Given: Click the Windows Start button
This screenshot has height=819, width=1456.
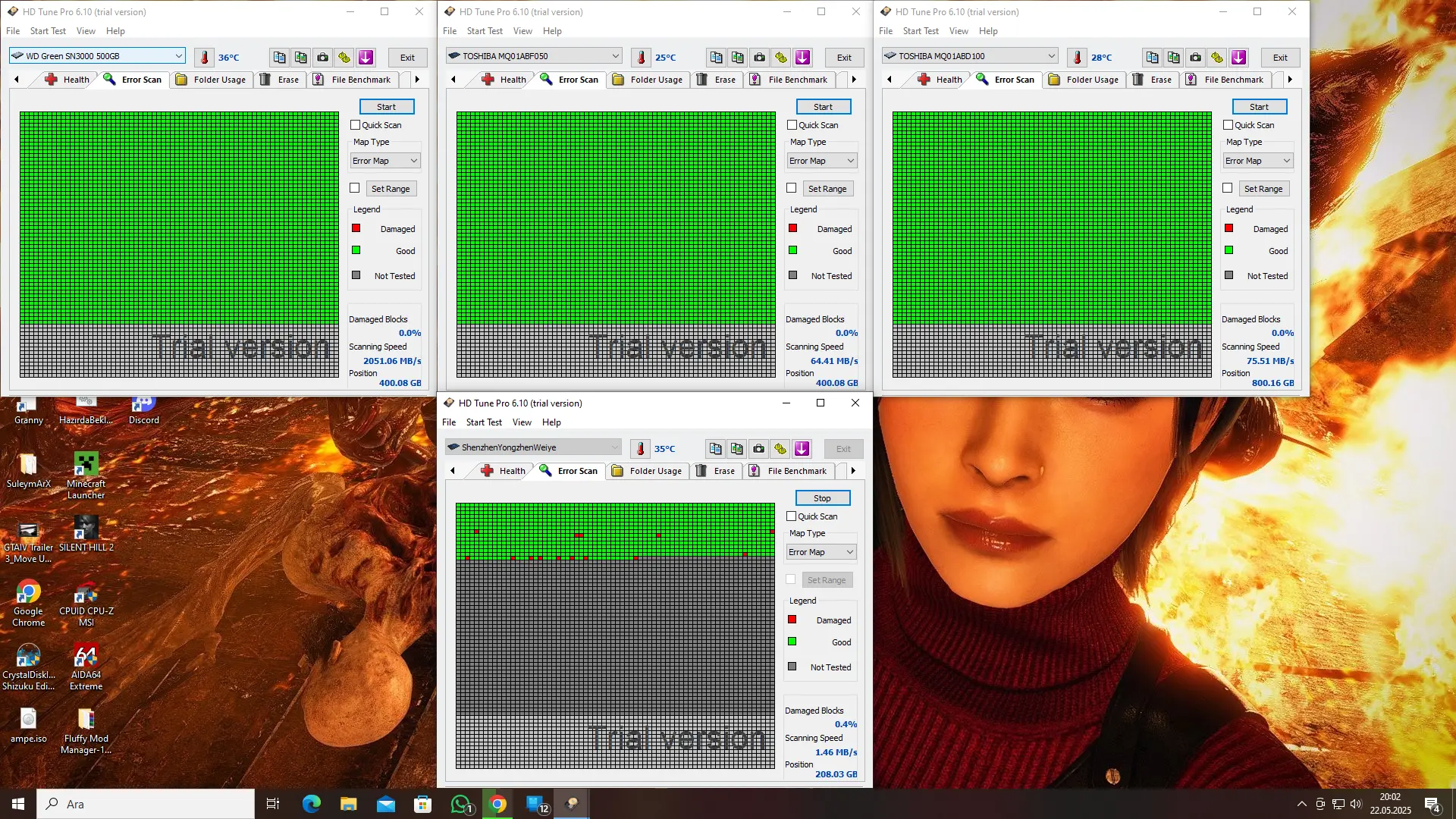Looking at the screenshot, I should tap(18, 804).
